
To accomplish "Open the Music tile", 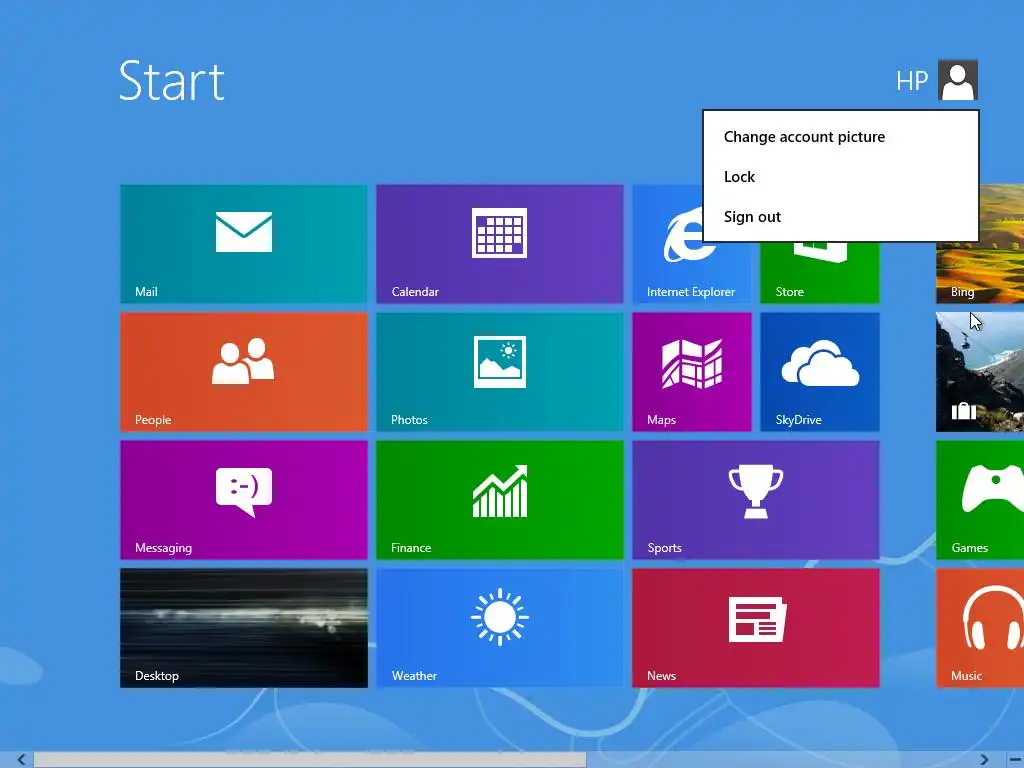I will (x=980, y=628).
